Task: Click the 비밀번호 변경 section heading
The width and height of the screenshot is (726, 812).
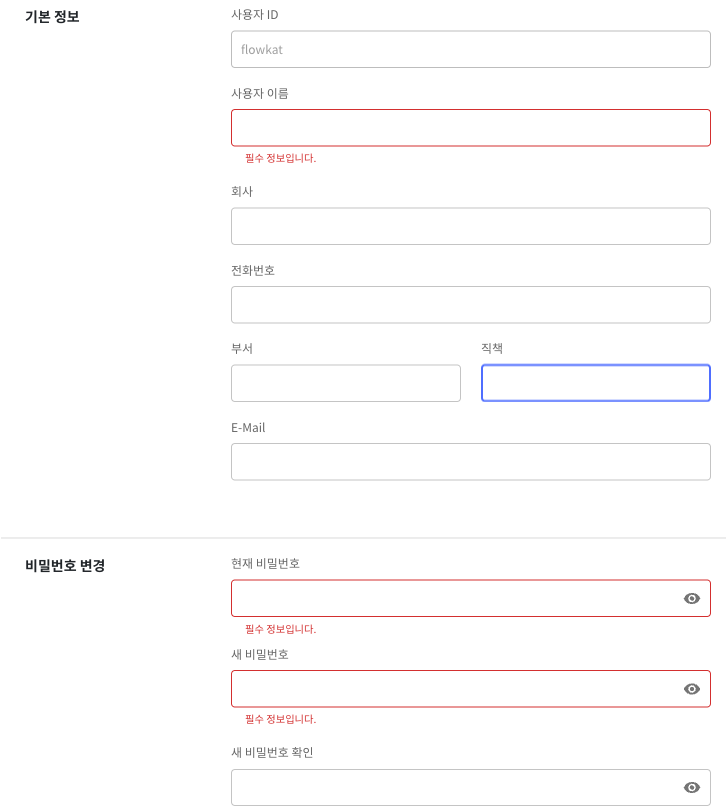Action: click(65, 565)
